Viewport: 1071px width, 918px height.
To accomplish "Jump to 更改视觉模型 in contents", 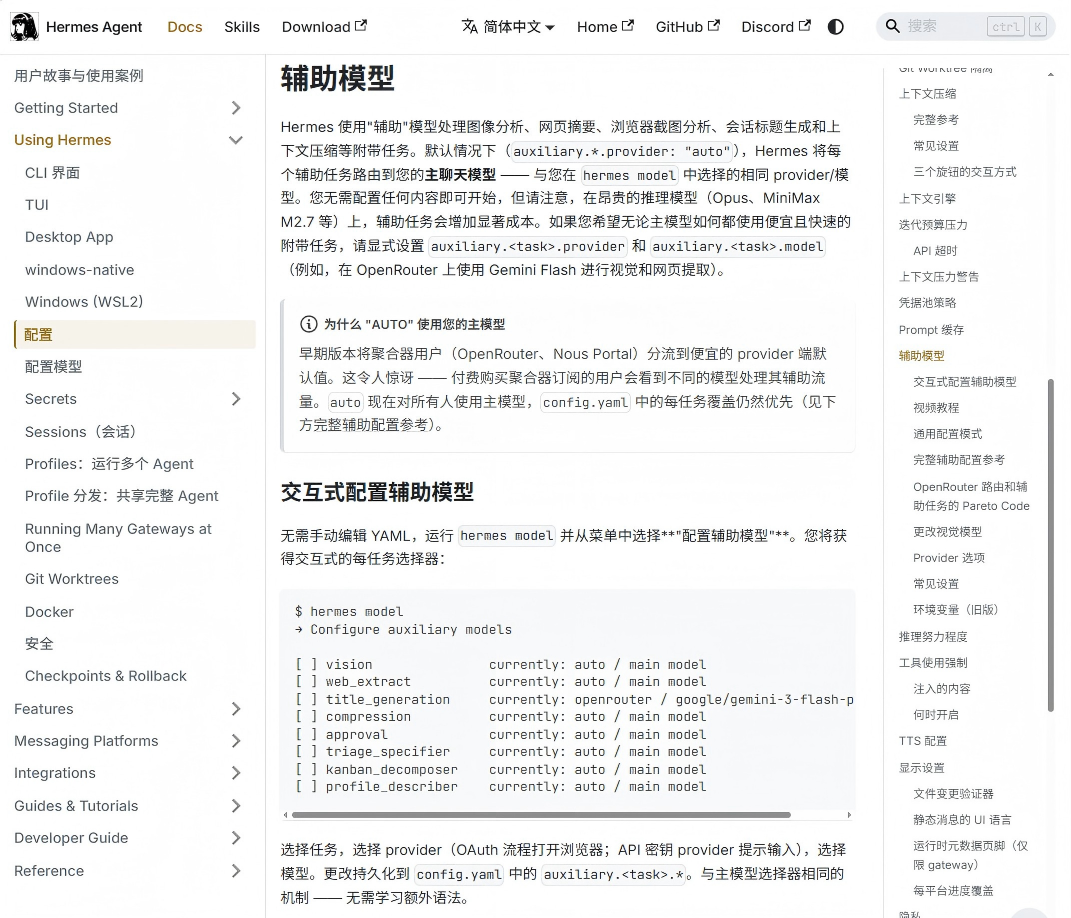I will tap(947, 531).
